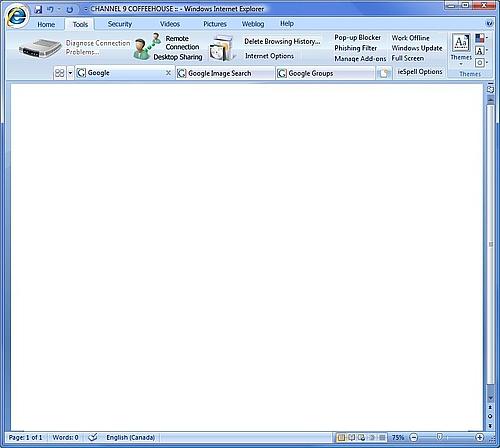Select the Tools ribbon tab
This screenshot has height=448, width=500.
80,24
